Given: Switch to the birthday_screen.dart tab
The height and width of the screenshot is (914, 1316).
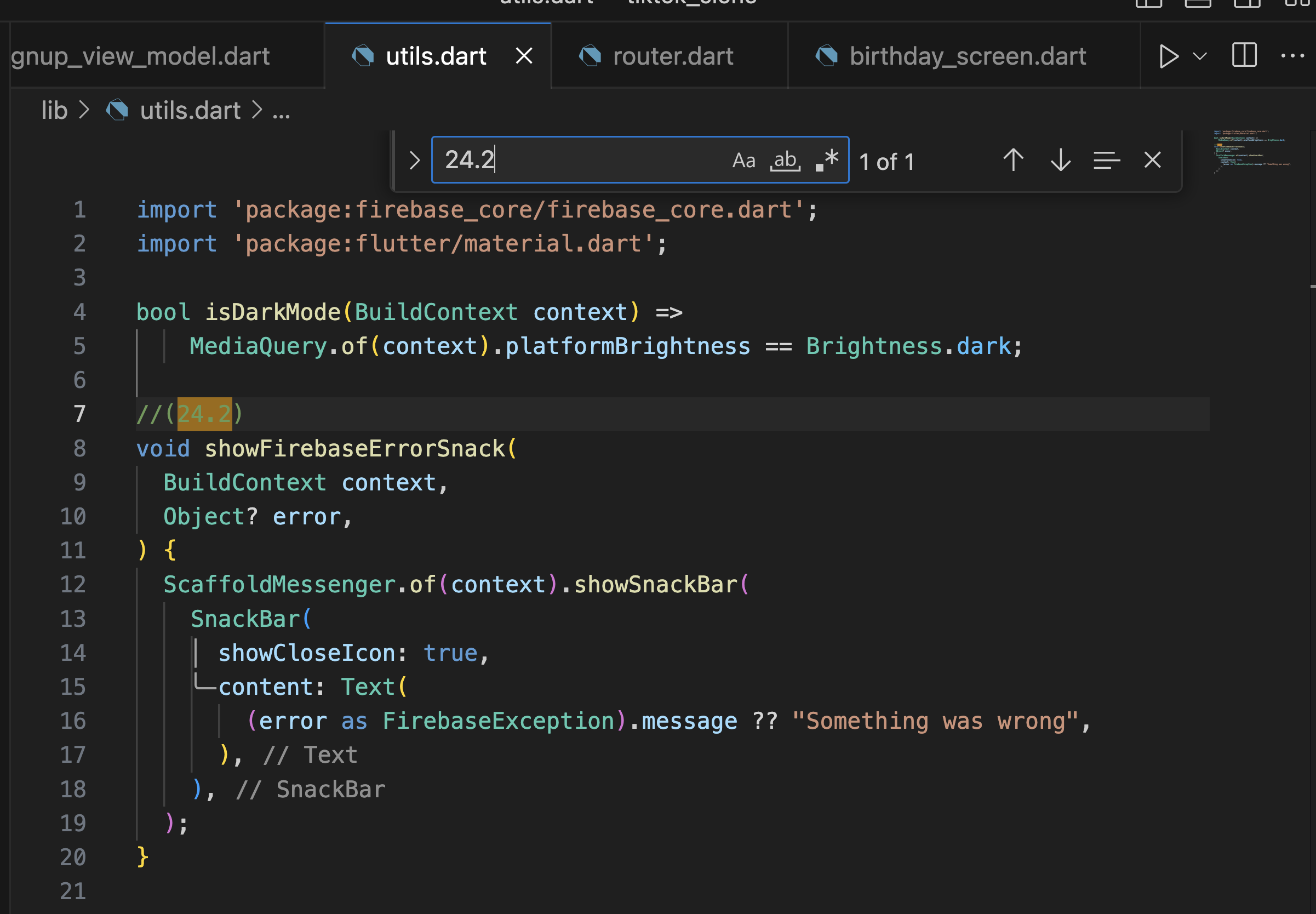Looking at the screenshot, I should pos(967,56).
